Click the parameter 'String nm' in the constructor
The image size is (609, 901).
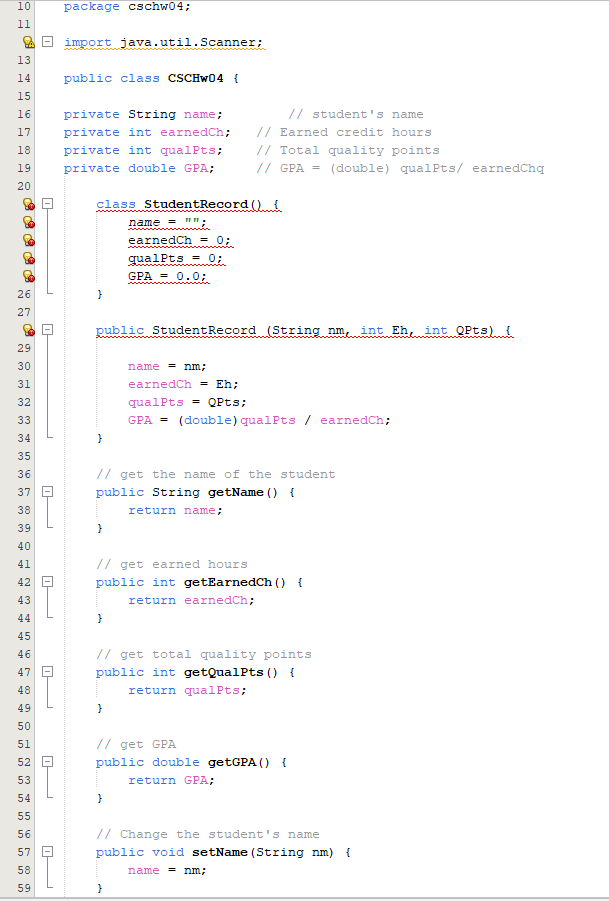(x=308, y=330)
